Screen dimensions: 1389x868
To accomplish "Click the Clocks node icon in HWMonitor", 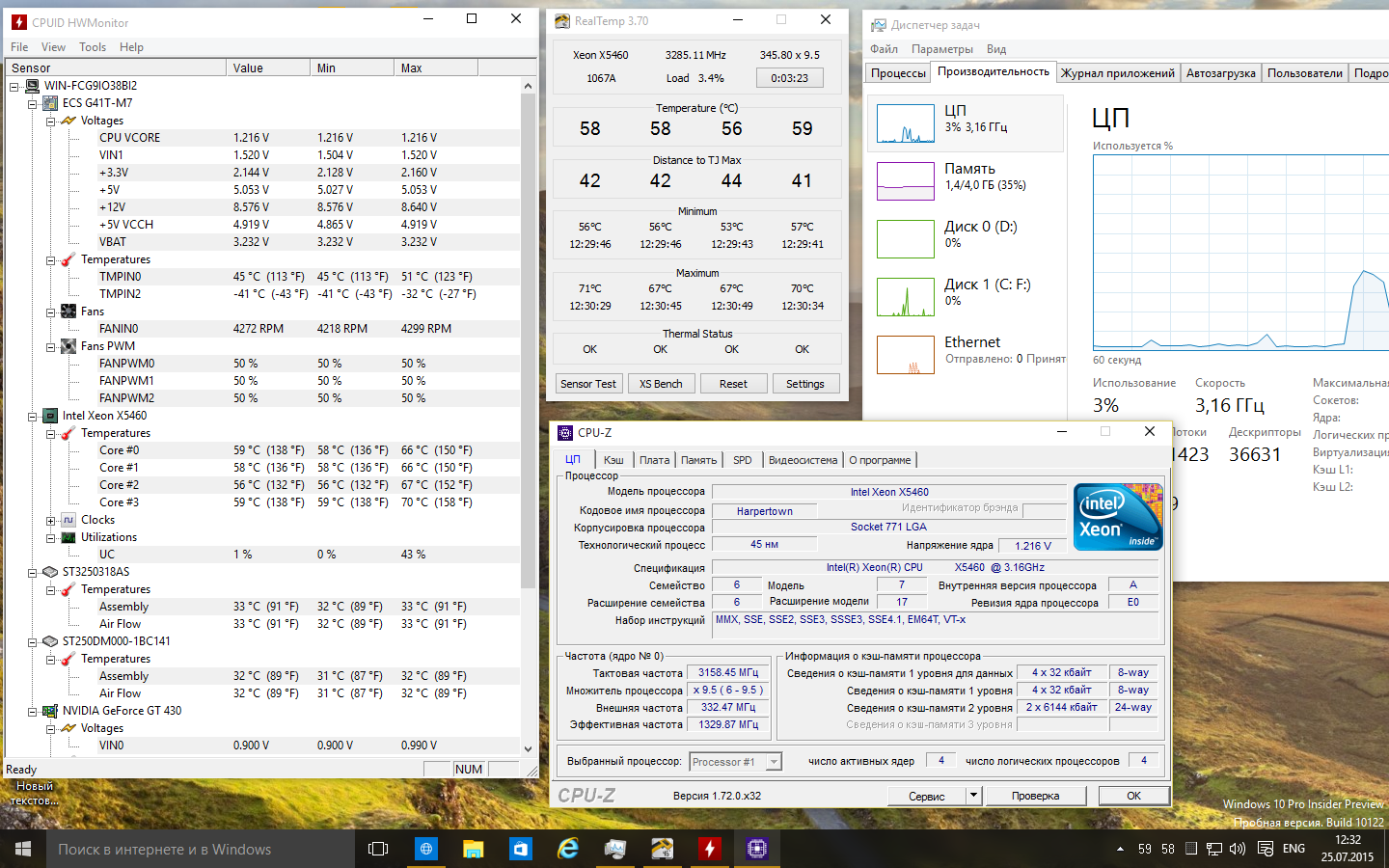I will pyautogui.click(x=68, y=520).
